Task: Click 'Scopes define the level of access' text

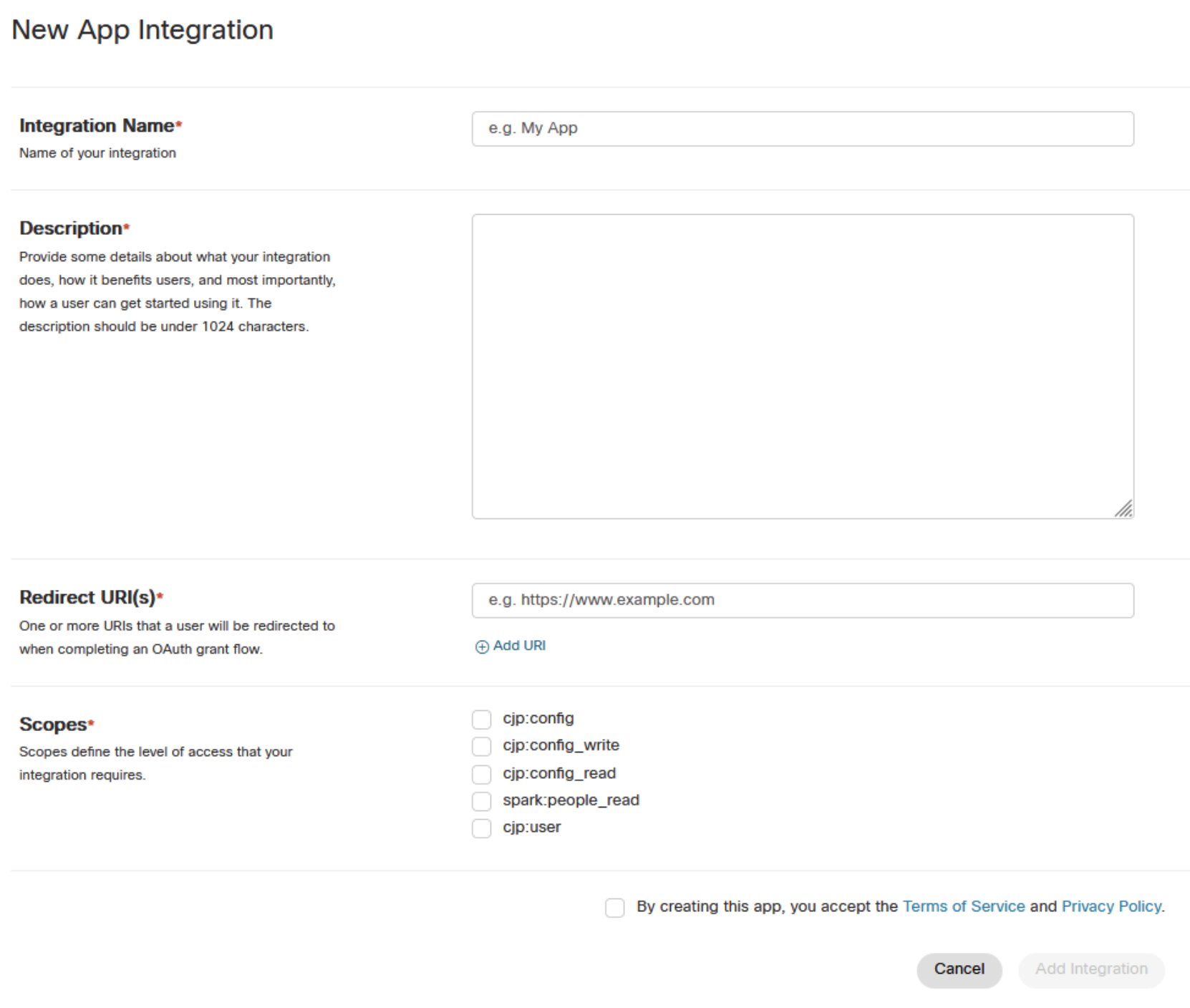Action: (156, 764)
